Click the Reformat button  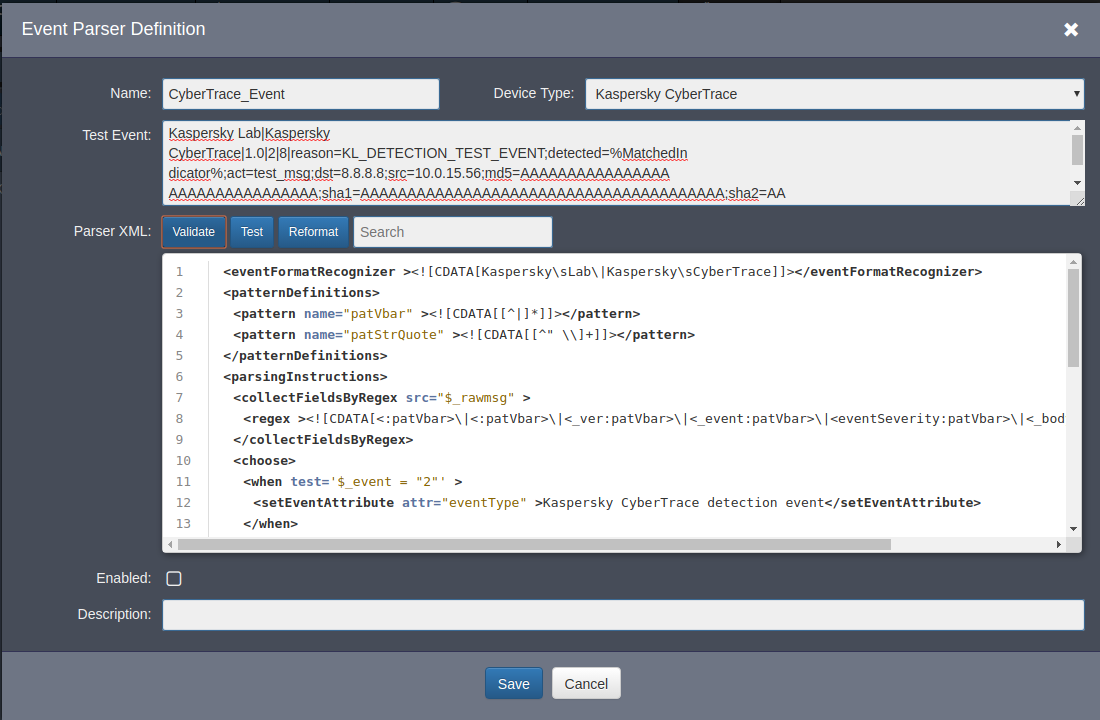(x=313, y=231)
